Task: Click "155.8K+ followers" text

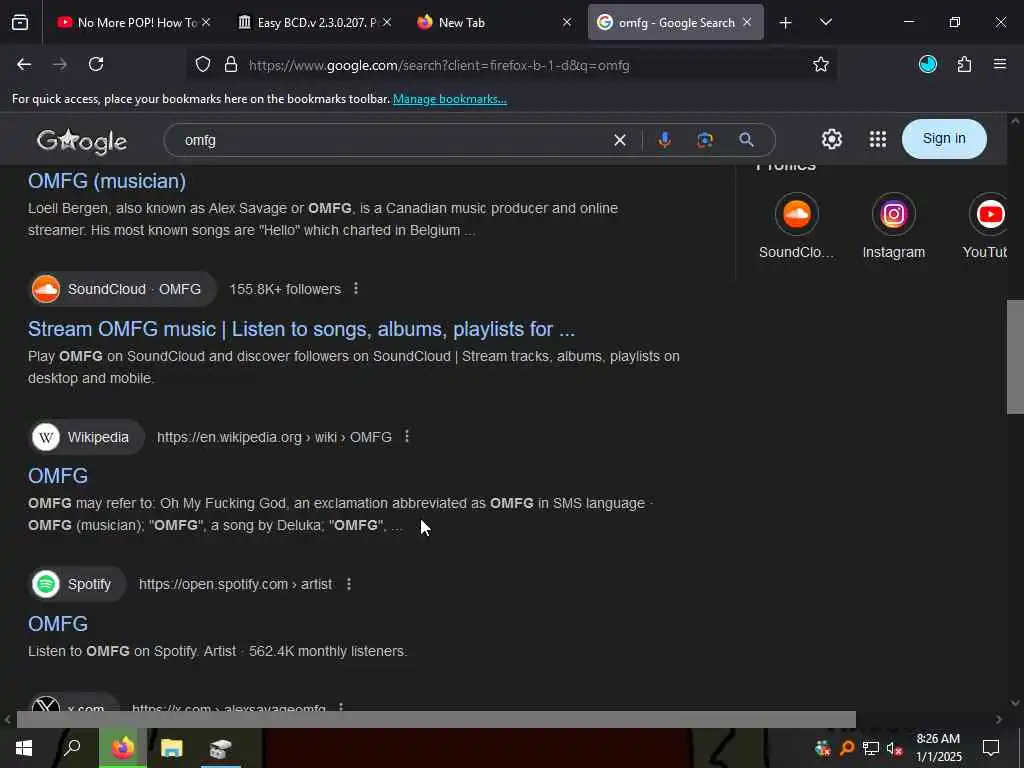Action: (285, 289)
